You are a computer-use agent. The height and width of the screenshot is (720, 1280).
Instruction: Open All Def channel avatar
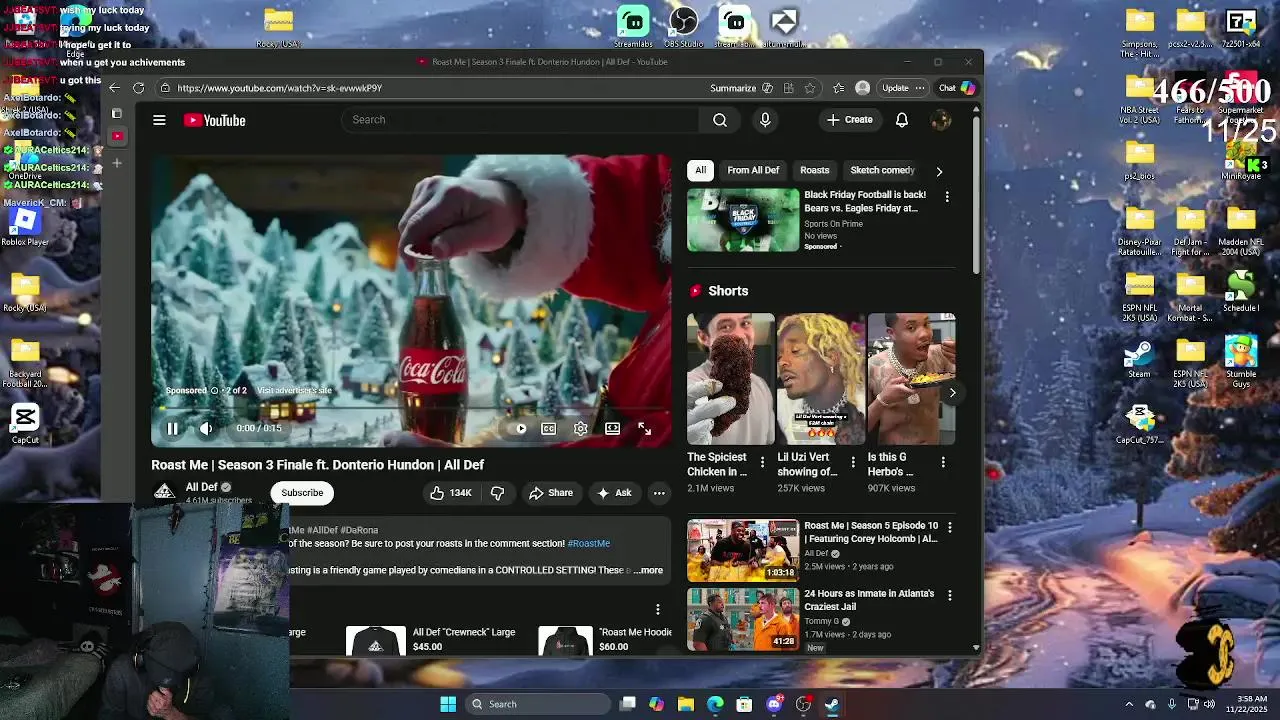click(x=164, y=492)
